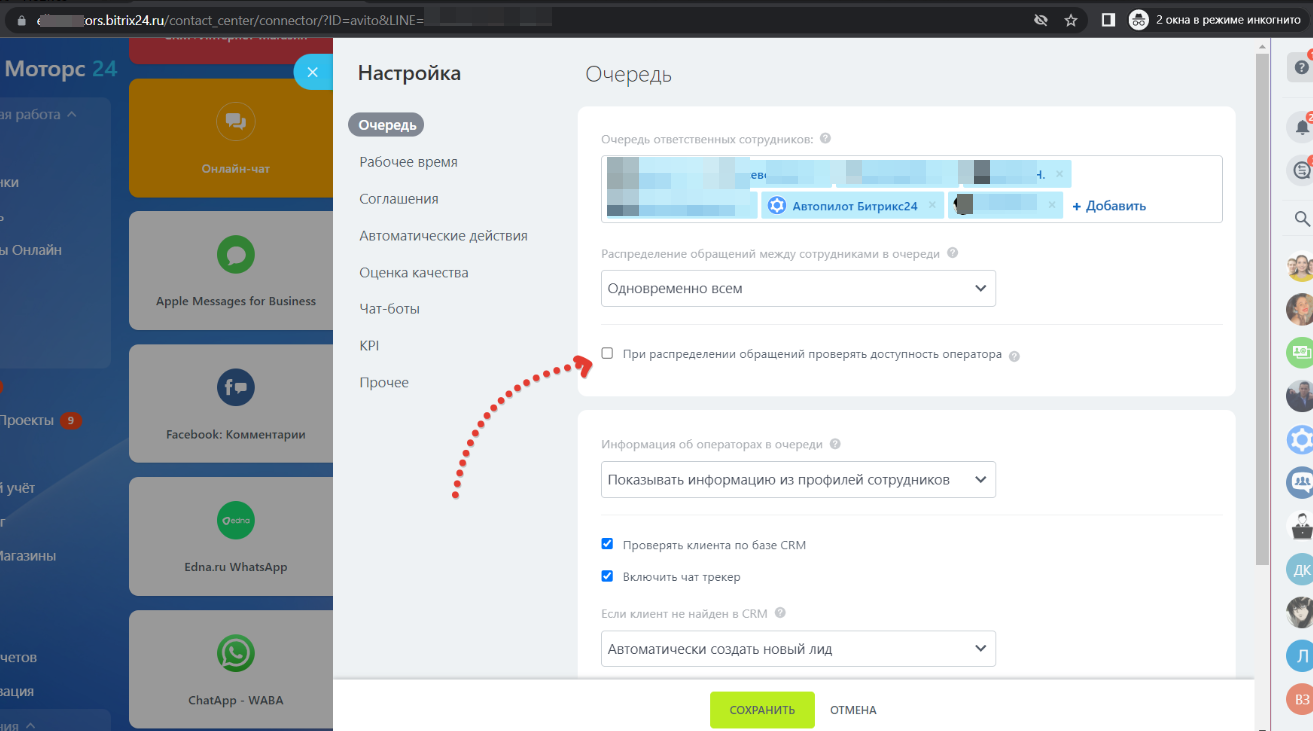Screen dimensions: 1313x731
Task: Close the settings slider with the X button
Action: click(312, 72)
